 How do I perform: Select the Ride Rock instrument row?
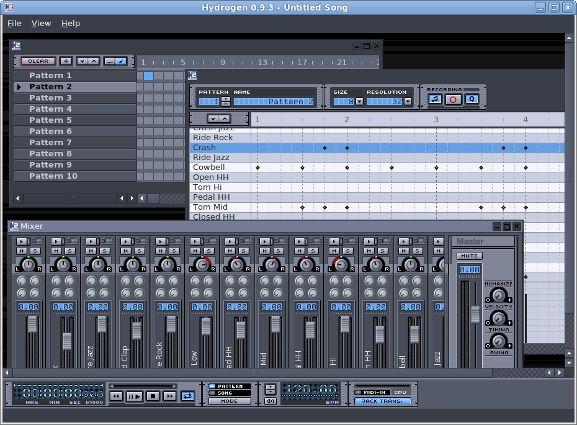click(x=220, y=138)
